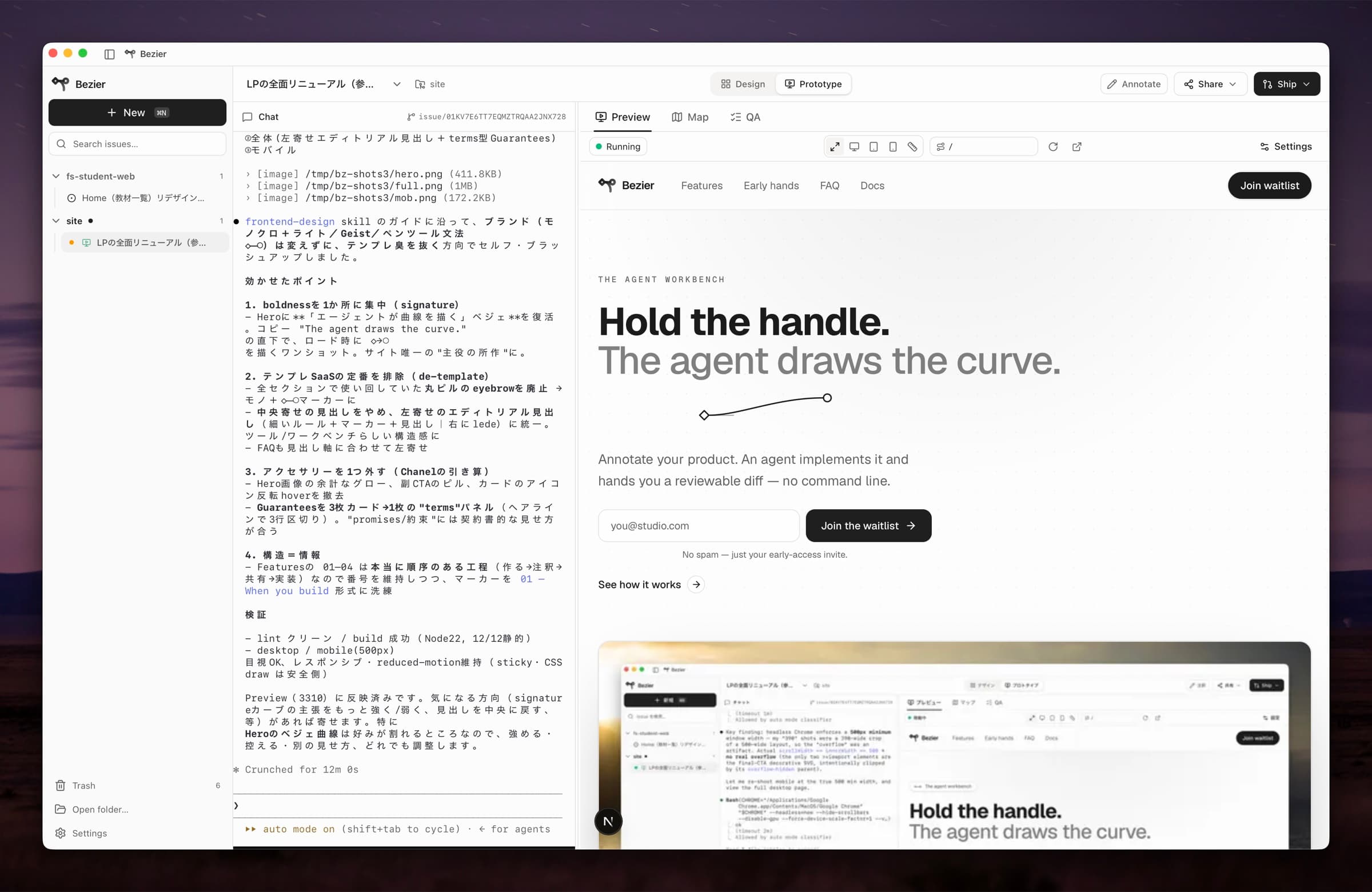Switch preview to tablet viewport
Viewport: 1372px width, 892px height.
(x=874, y=146)
